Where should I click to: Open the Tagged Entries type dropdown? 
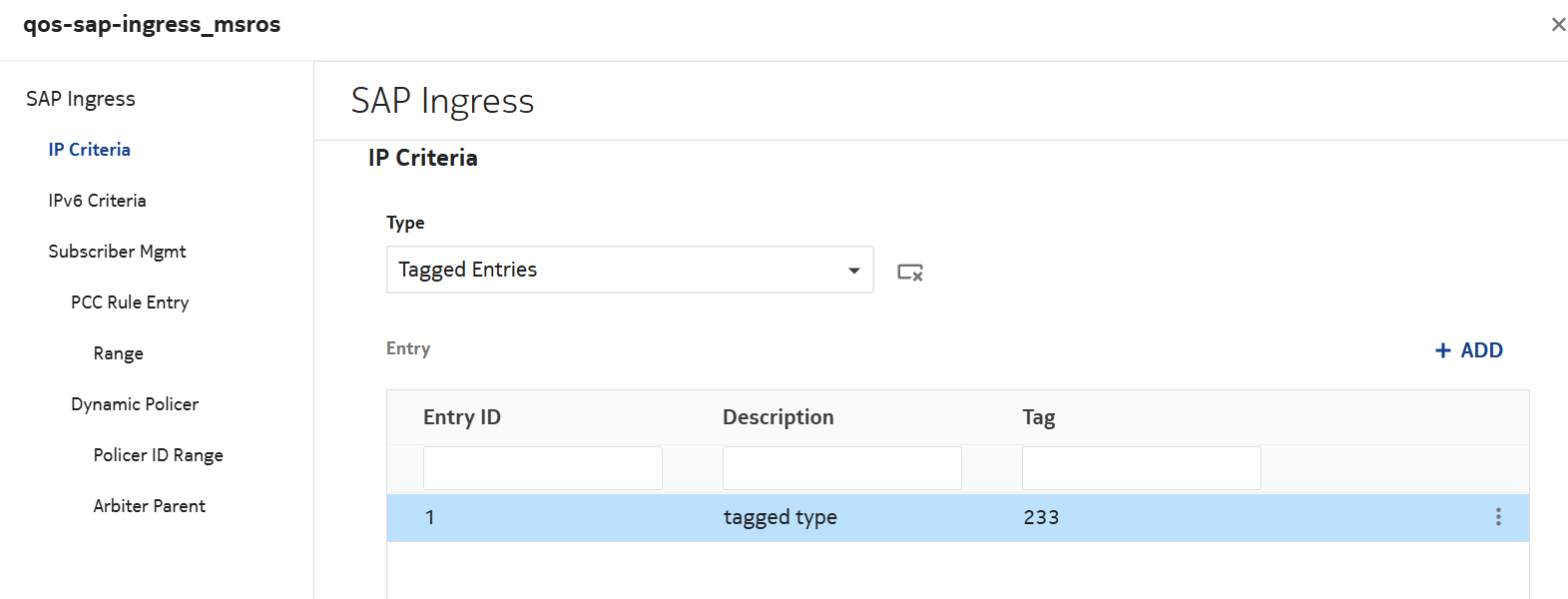tap(630, 270)
